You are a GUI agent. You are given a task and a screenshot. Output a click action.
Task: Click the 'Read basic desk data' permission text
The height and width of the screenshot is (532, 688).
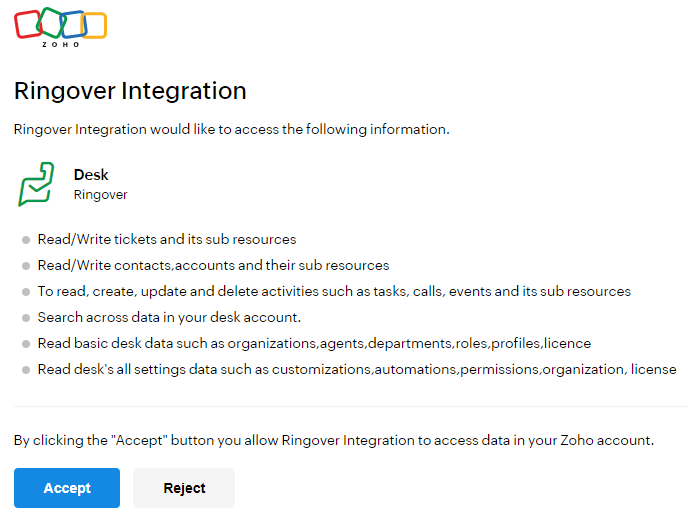point(314,343)
